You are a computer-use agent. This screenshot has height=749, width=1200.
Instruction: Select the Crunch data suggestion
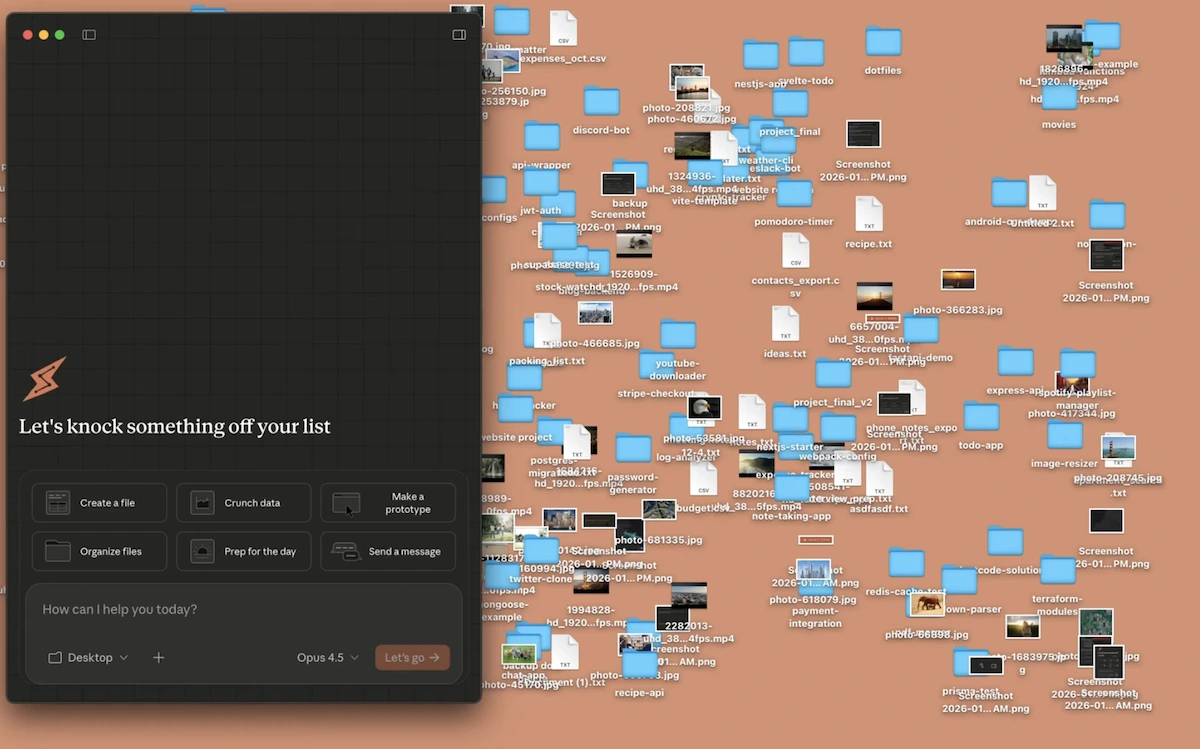click(x=243, y=502)
